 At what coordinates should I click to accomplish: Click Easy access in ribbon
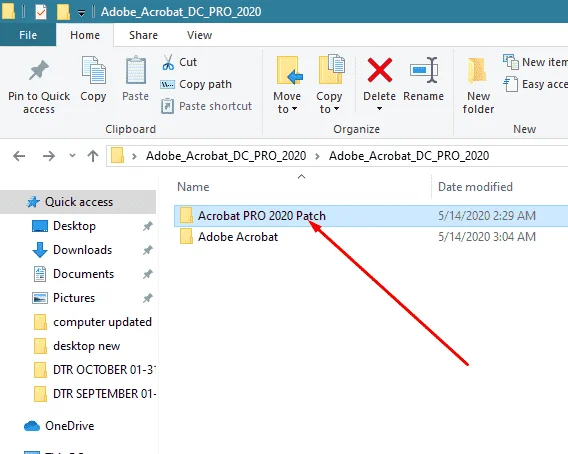click(x=535, y=84)
